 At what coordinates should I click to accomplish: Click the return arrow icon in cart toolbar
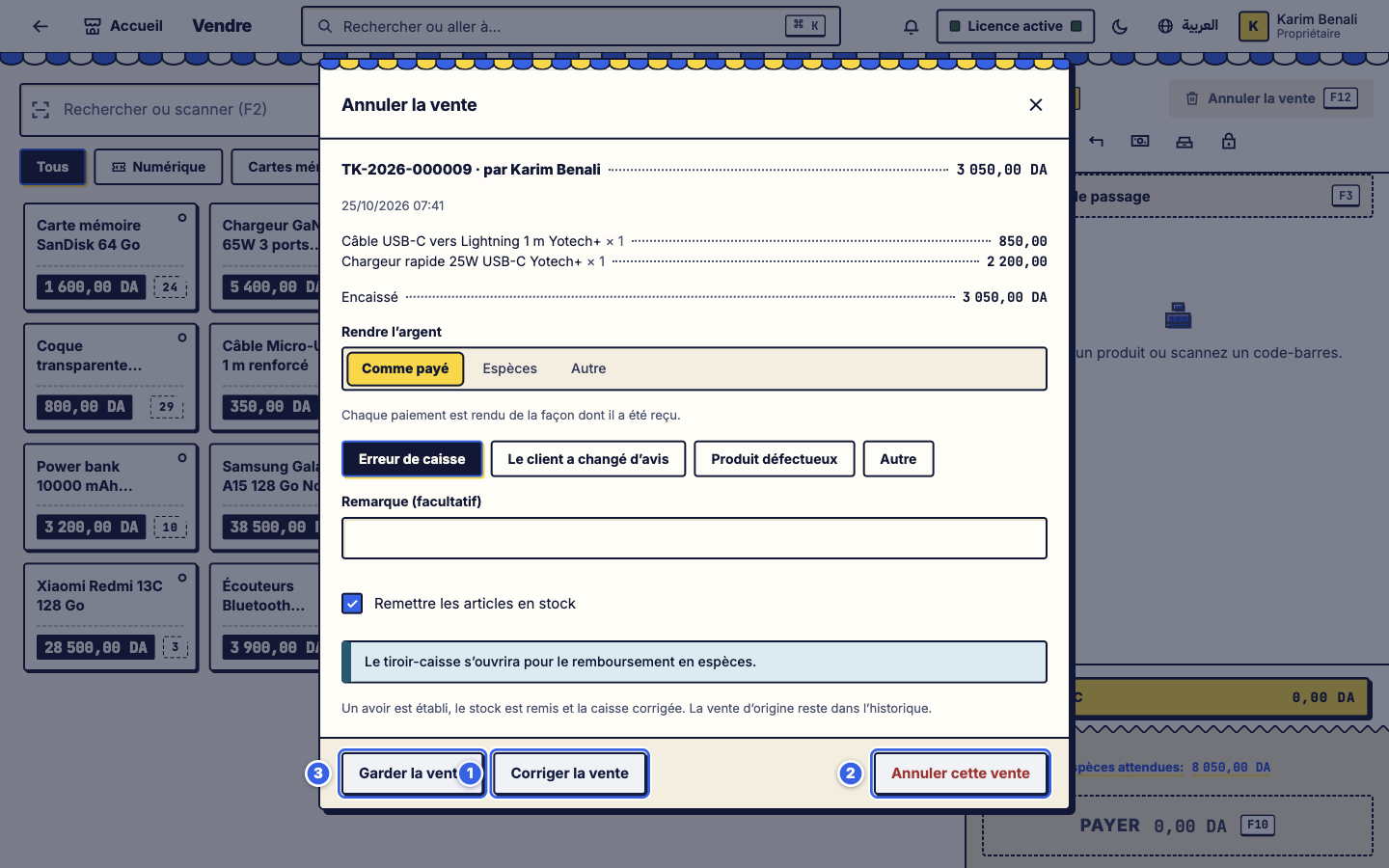point(1096,142)
